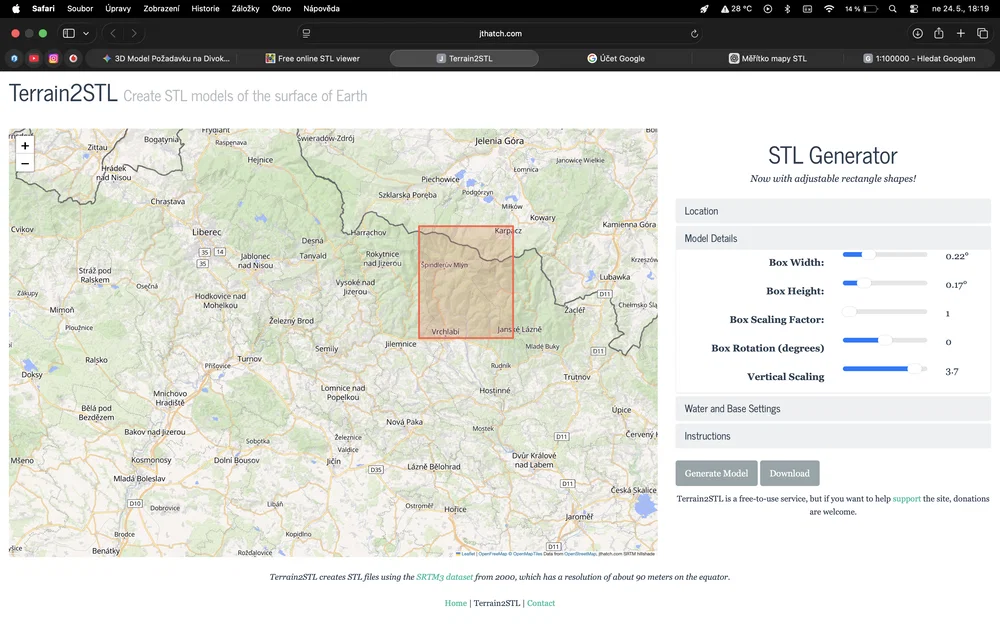Image resolution: width=1000 pixels, height=625 pixels.
Task: Click the play circle menu bar icon
Action: [768, 8]
